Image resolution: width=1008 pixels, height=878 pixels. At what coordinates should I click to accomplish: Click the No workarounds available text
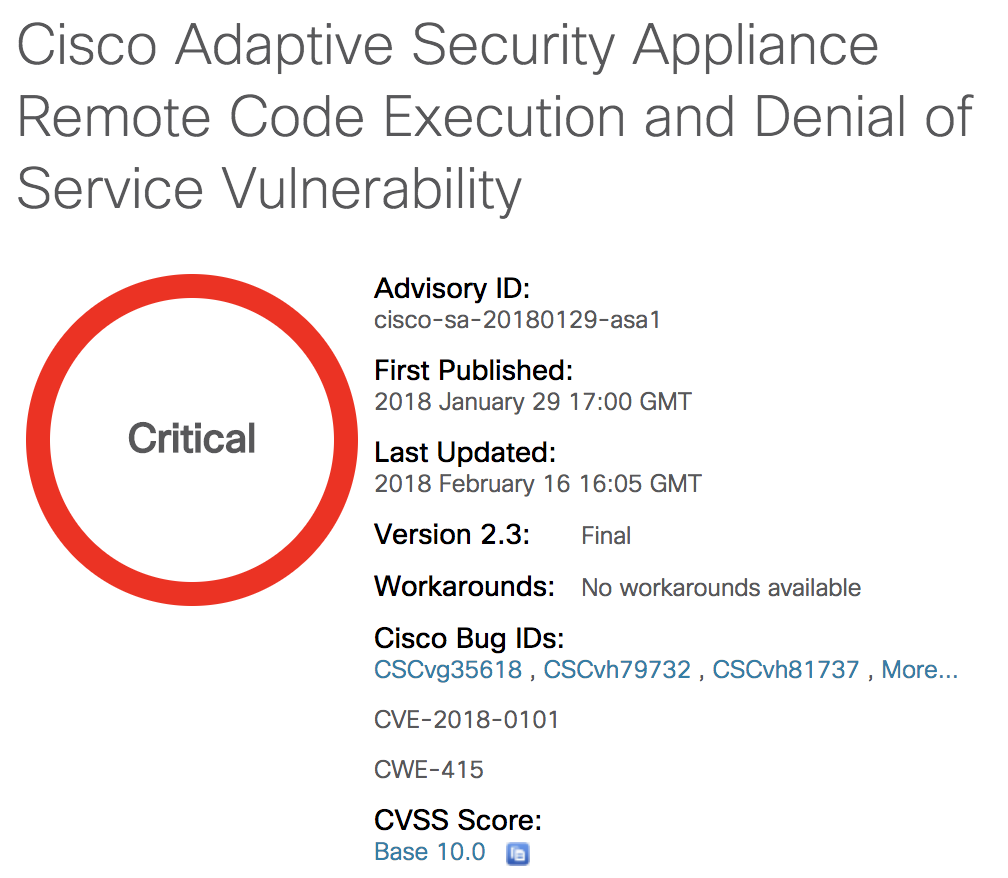pyautogui.click(x=721, y=587)
